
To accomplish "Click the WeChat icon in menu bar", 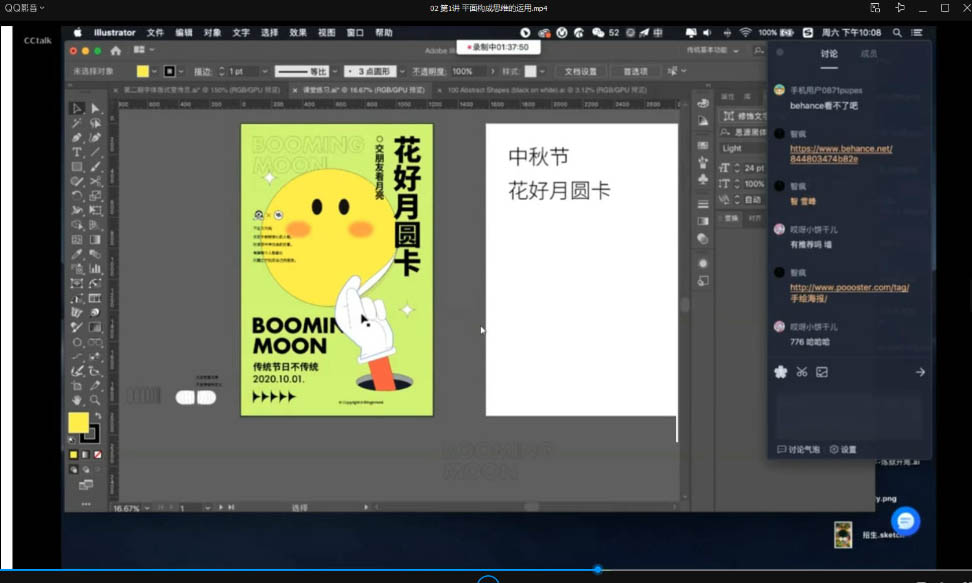I will 598,33.
